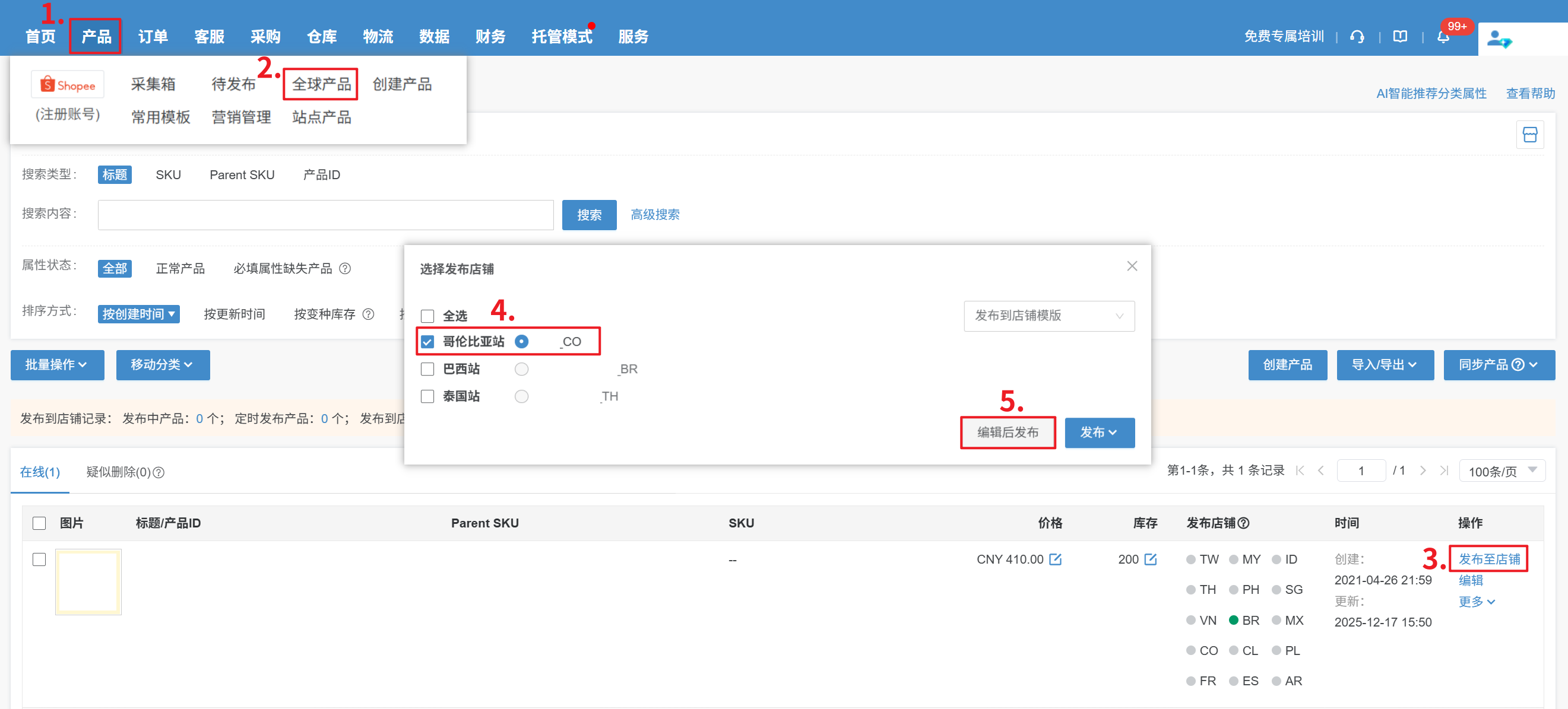
Task: Switch to the 疑似删除(0) tab
Action: pyautogui.click(x=125, y=472)
